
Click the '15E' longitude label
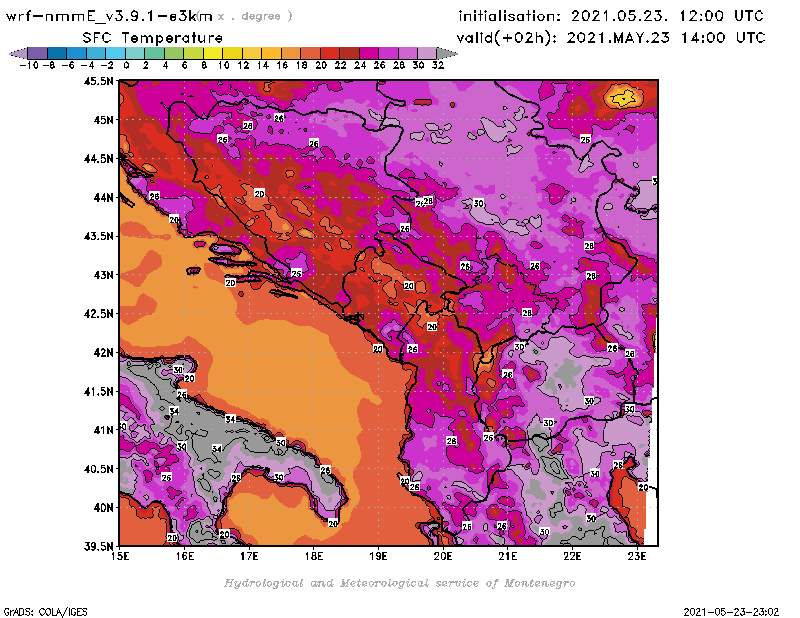(120, 556)
